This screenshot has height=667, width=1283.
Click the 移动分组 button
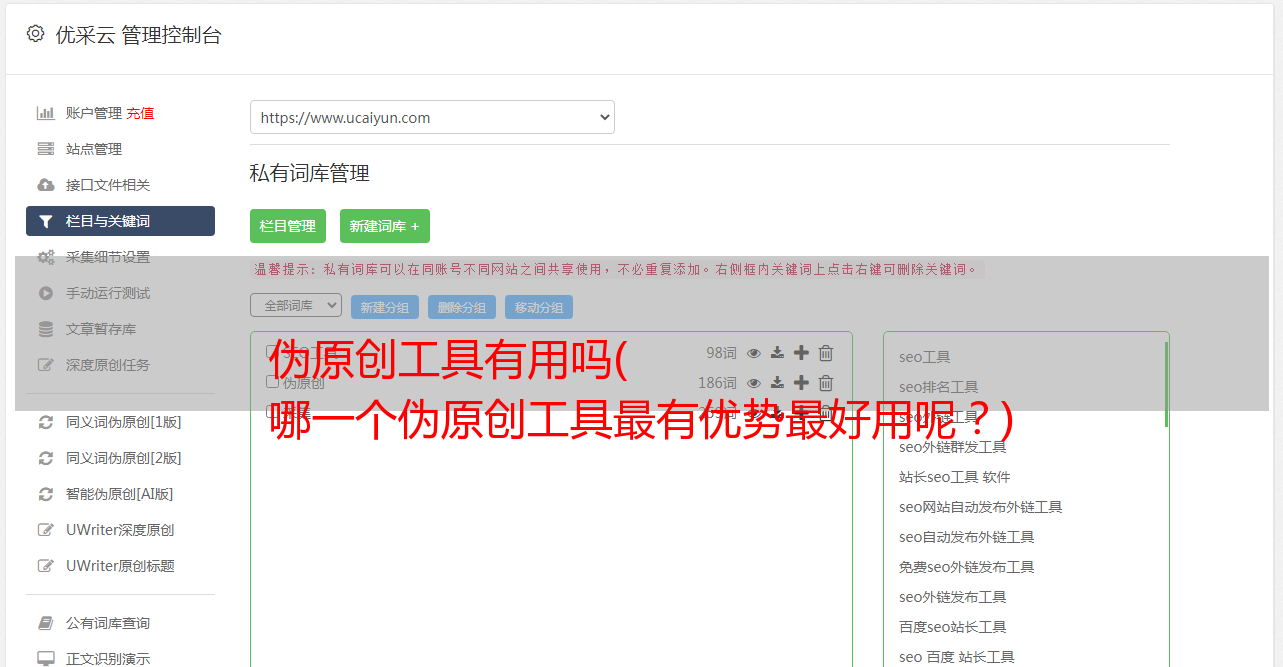click(539, 308)
